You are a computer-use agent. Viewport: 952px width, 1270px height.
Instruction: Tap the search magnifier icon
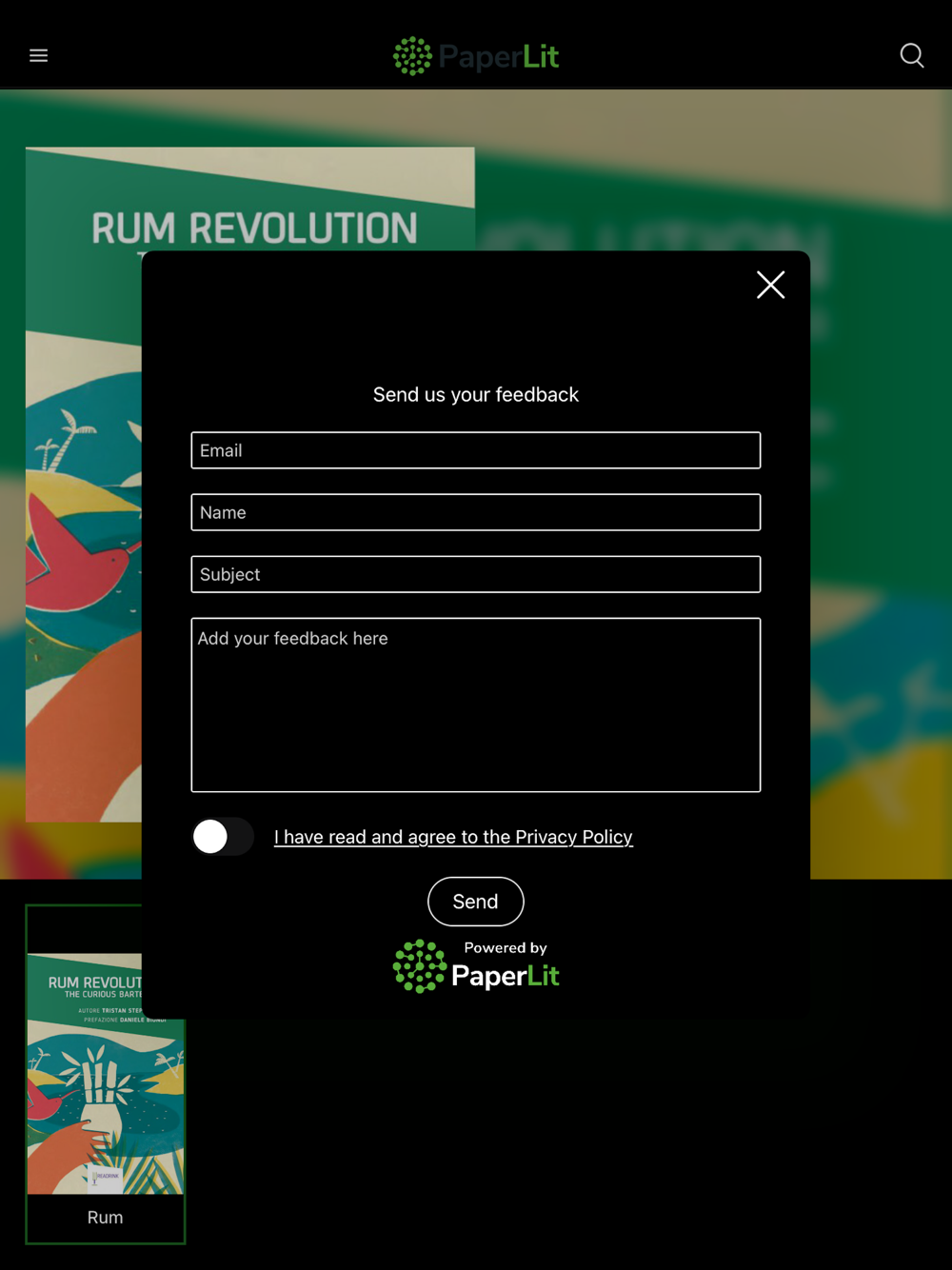(912, 55)
